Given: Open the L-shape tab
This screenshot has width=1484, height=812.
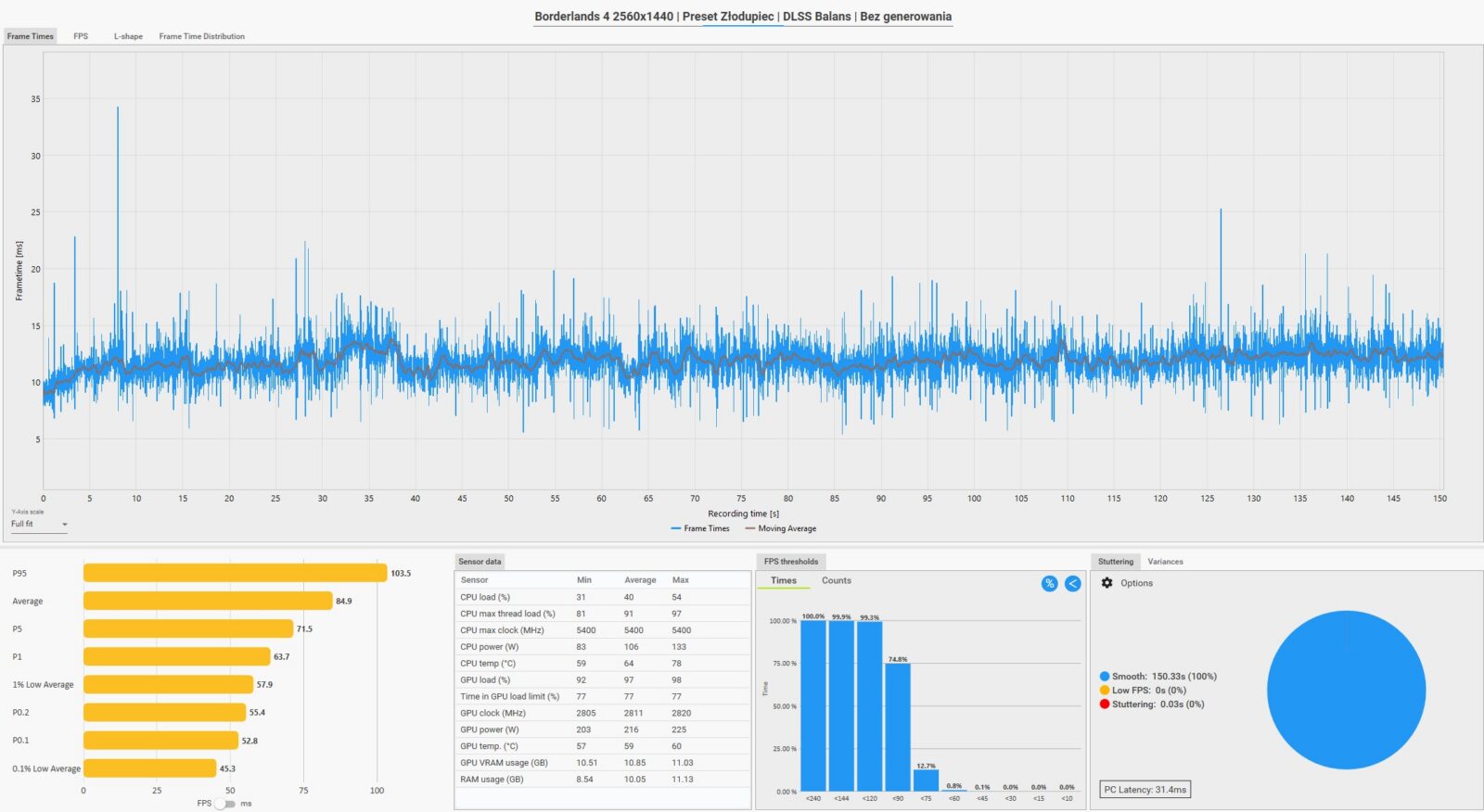Looking at the screenshot, I should click(x=128, y=36).
